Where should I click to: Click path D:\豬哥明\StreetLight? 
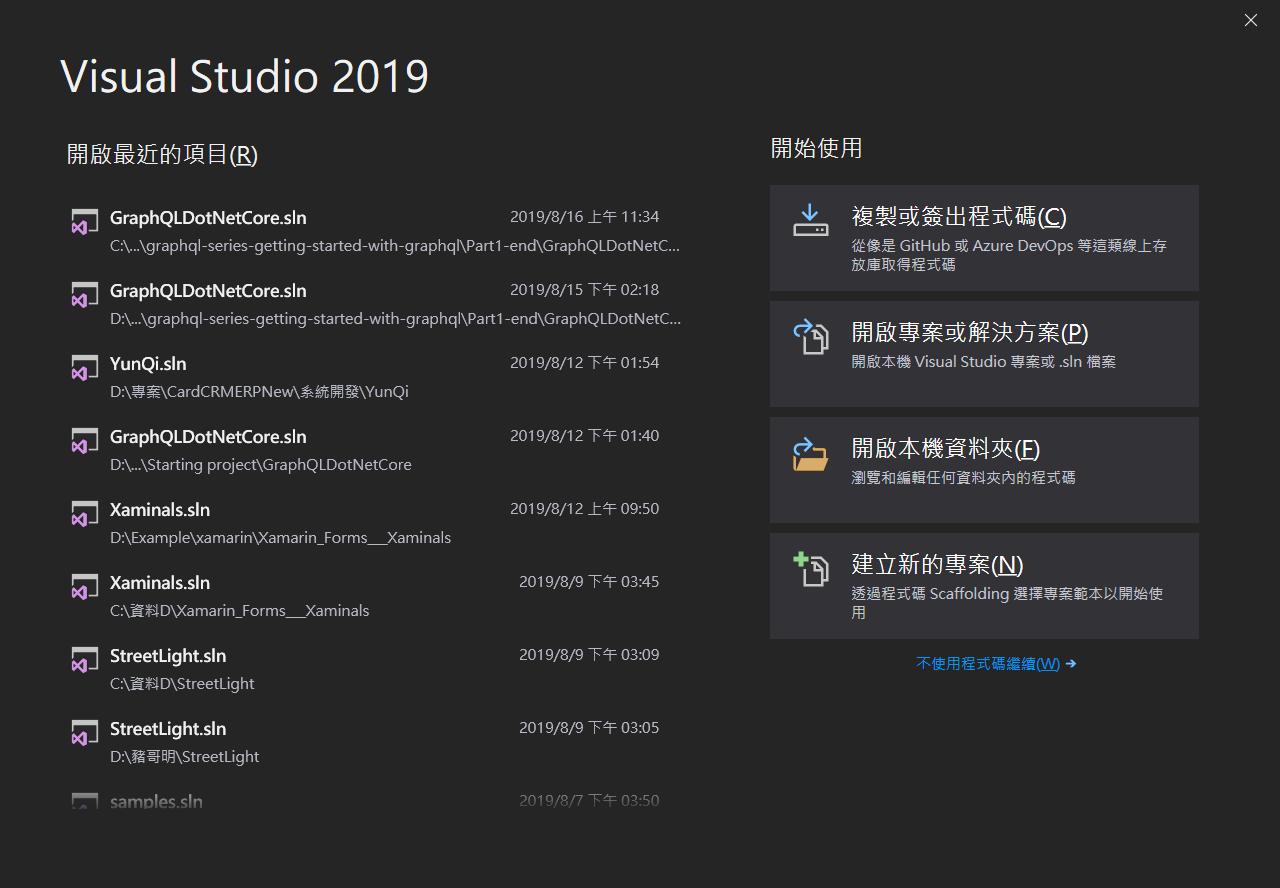184,756
